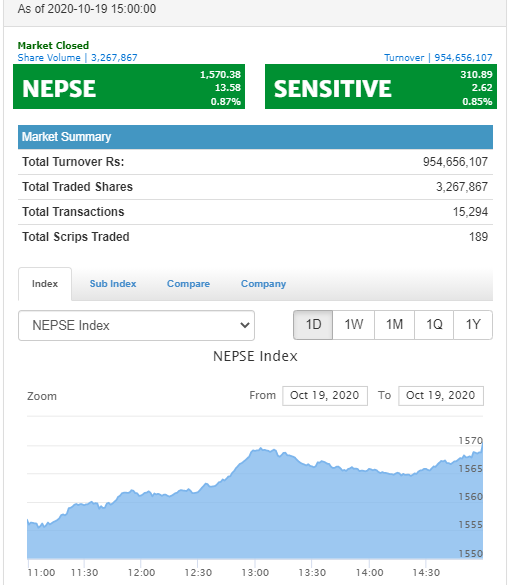Click the 'Total Scrips Traded' label
515x585 pixels.
point(76,237)
